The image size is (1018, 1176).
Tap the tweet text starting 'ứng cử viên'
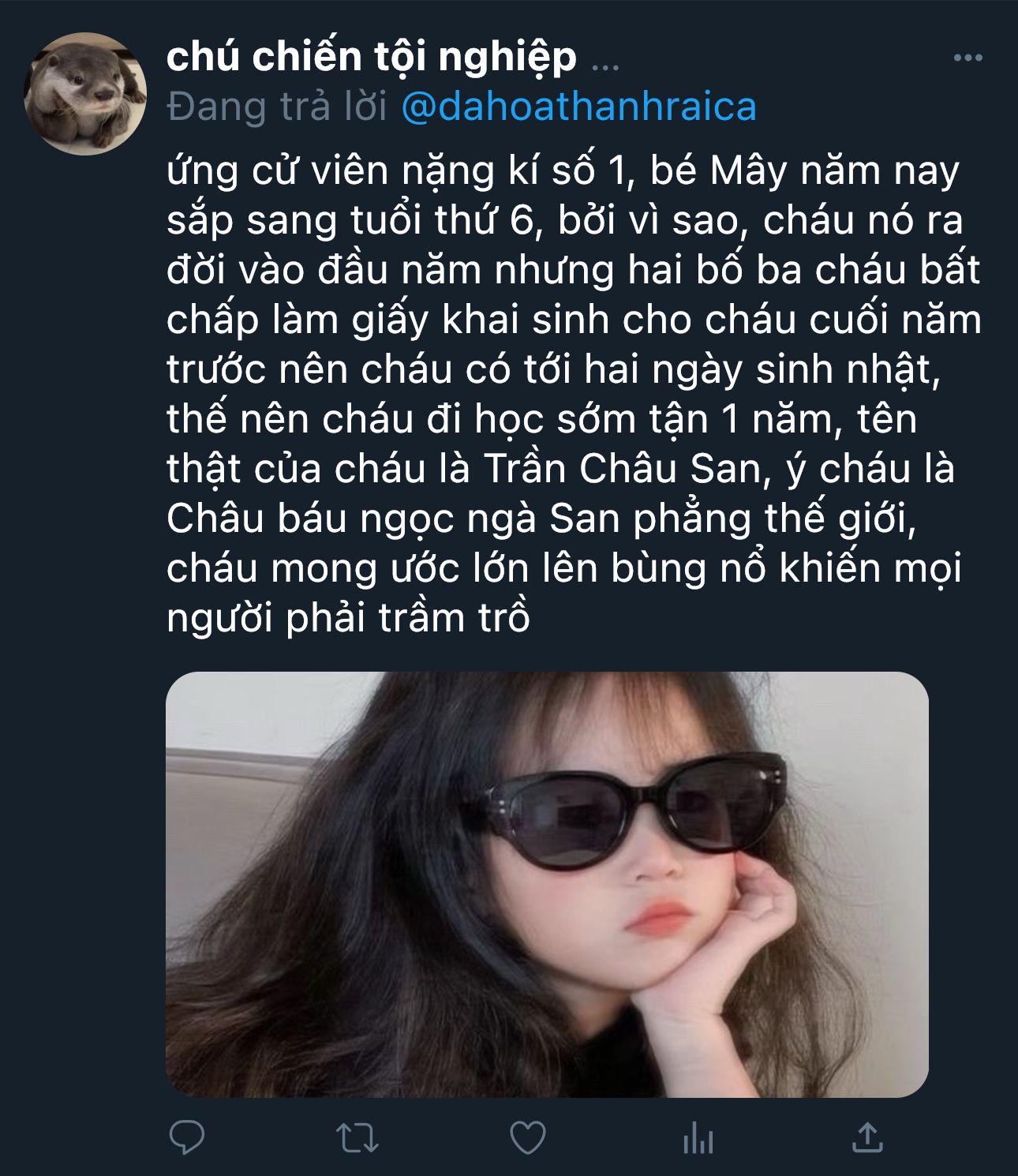(x=574, y=394)
